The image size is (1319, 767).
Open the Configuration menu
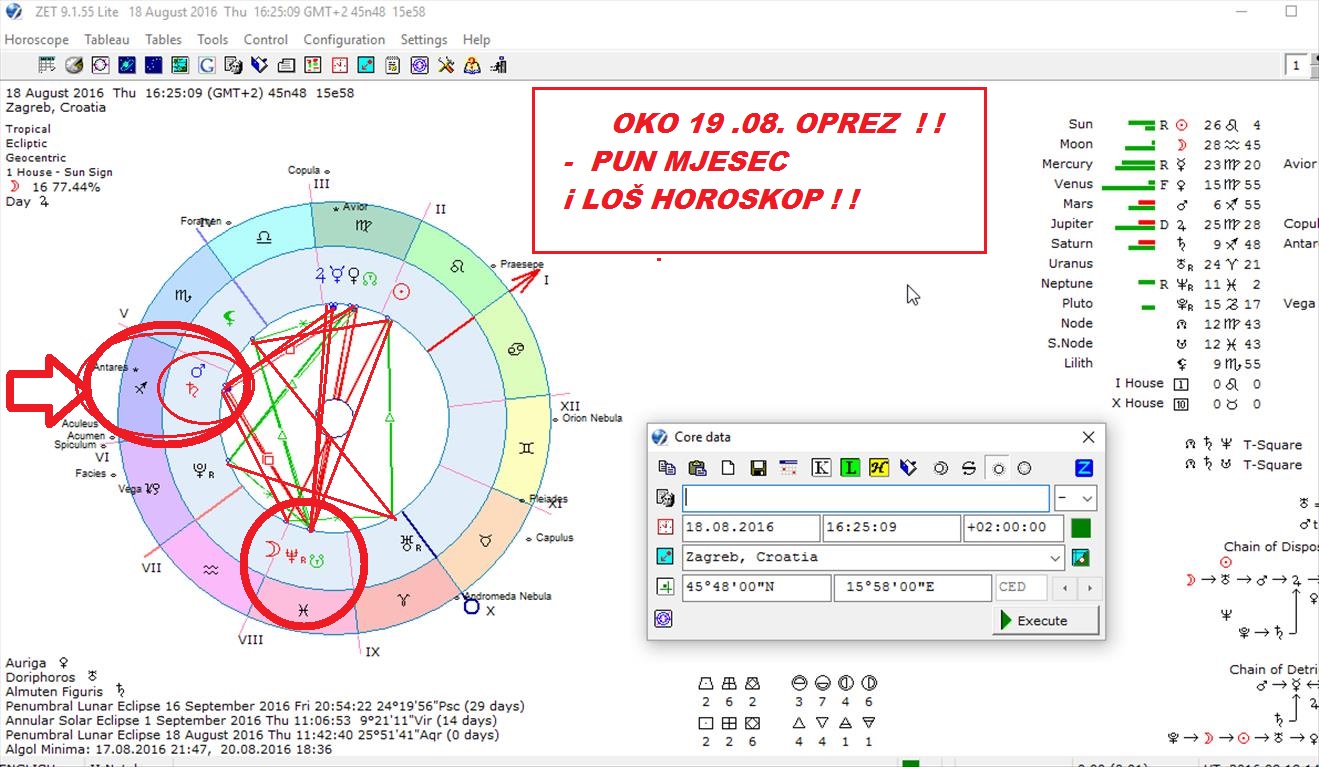[x=344, y=40]
